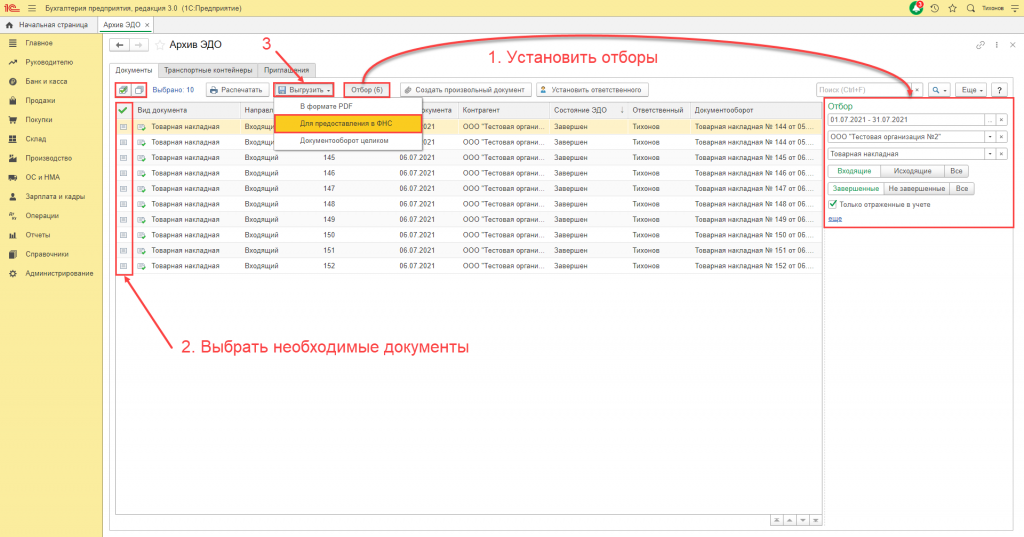Open the Руководителю sidebar section
Screen dimensions: 1024x537
pyautogui.click(x=49, y=62)
